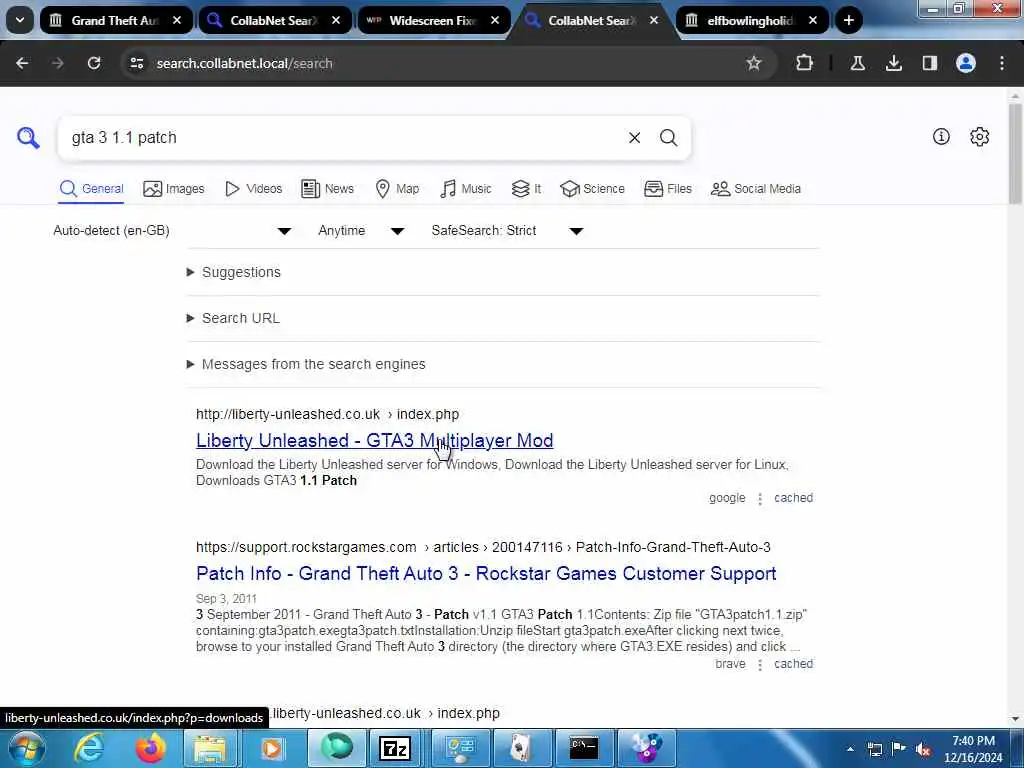Expand the Search URL section
The image size is (1024, 768).
pos(234,318)
